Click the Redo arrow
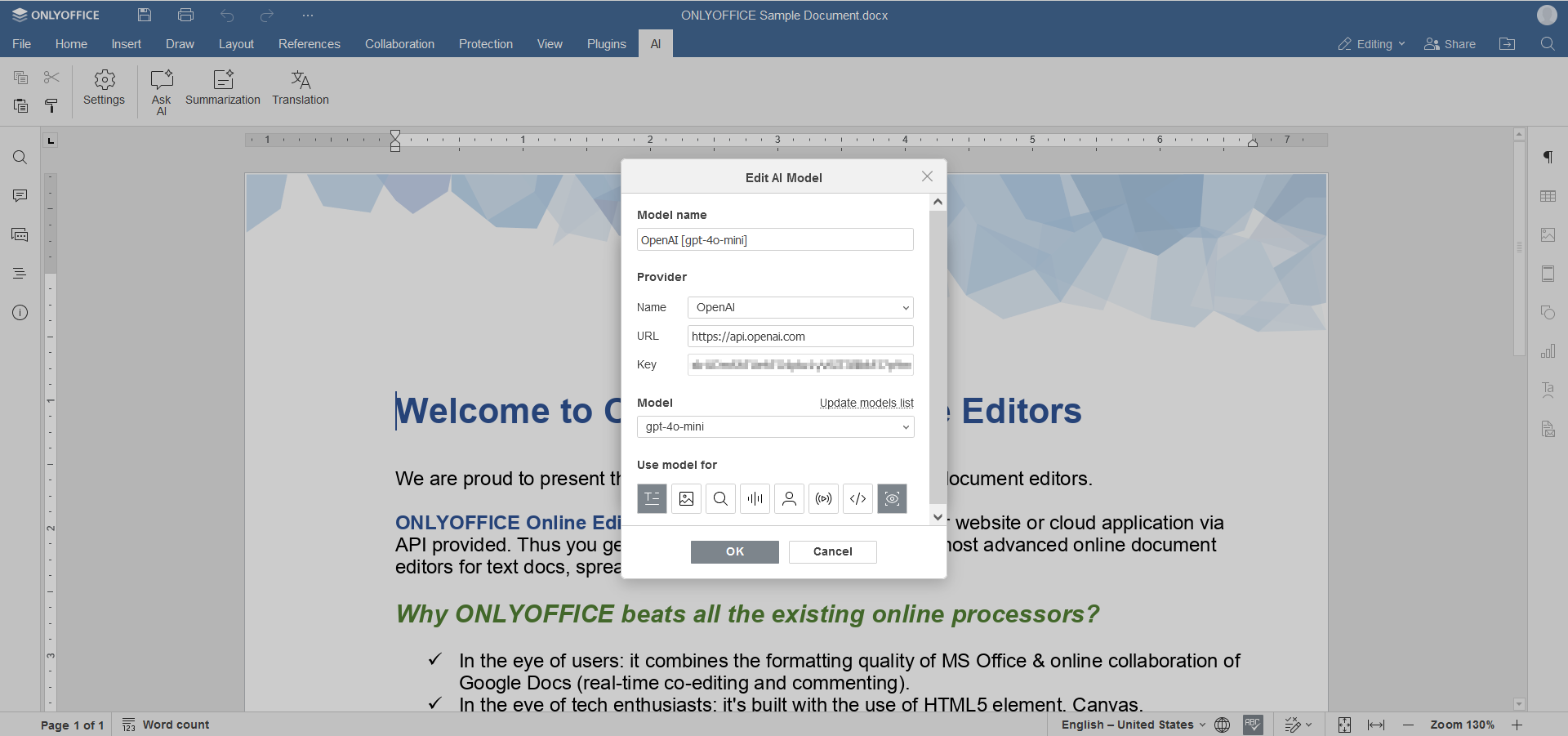The image size is (1568, 736). [x=266, y=15]
